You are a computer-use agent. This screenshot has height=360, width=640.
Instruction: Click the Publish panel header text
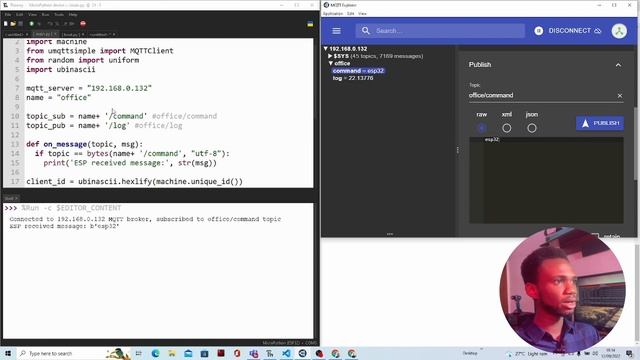point(480,65)
